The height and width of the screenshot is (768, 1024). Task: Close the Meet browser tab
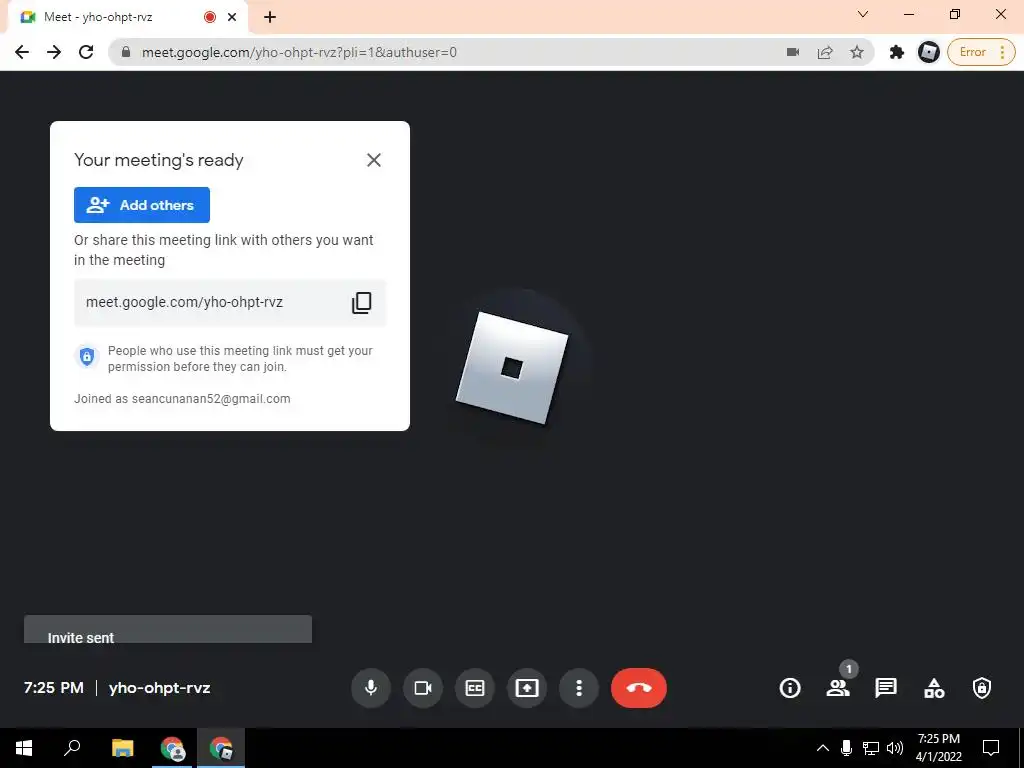tap(232, 17)
